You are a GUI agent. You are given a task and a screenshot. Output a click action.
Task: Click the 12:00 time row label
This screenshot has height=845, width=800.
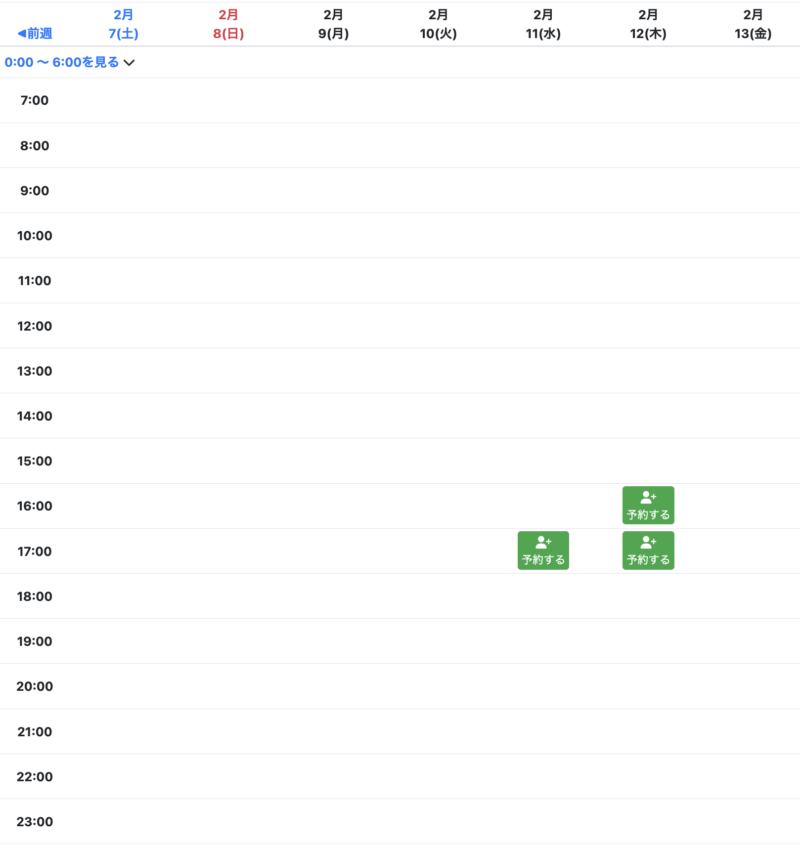(34, 326)
